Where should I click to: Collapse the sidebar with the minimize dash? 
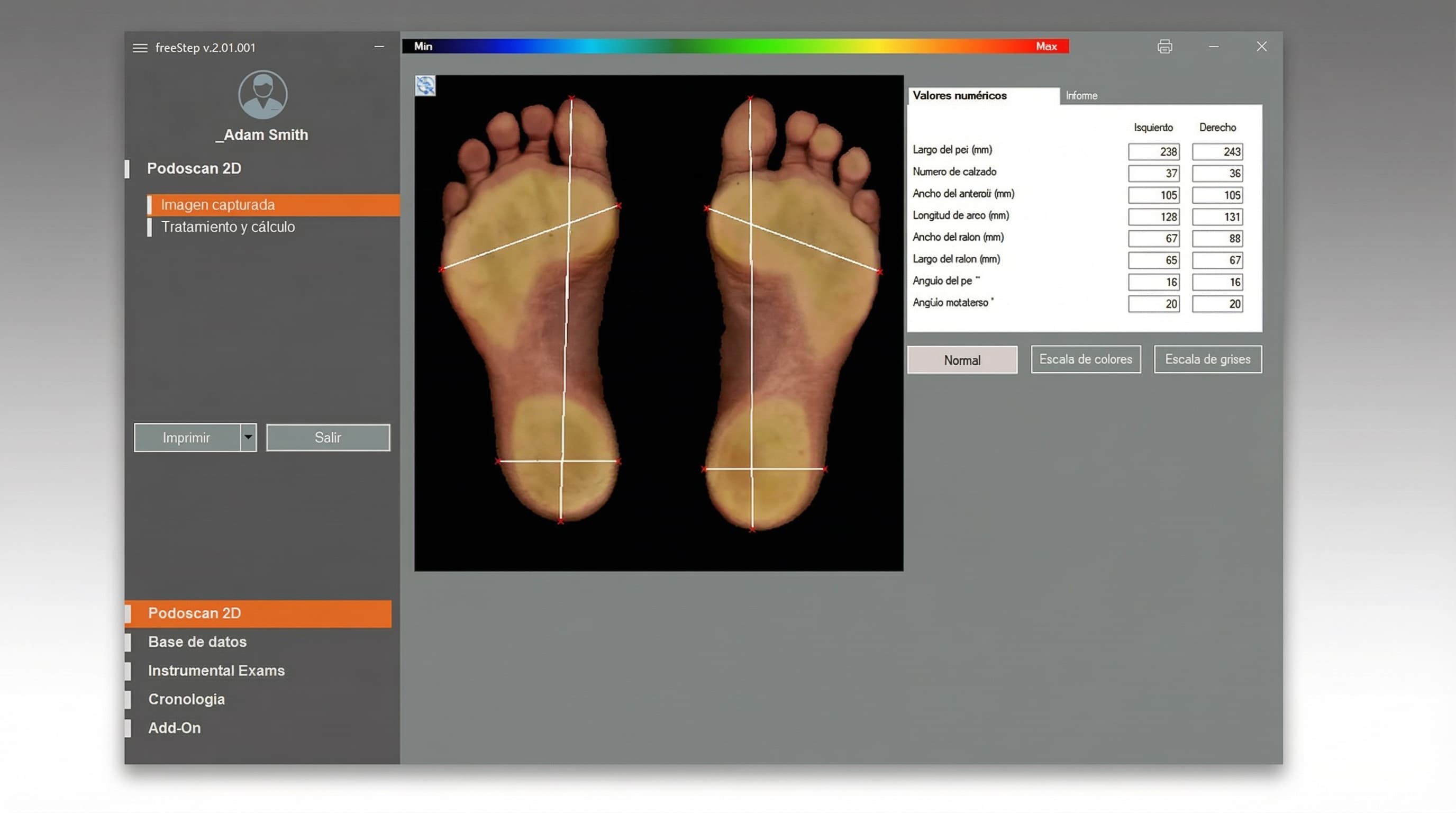click(379, 47)
